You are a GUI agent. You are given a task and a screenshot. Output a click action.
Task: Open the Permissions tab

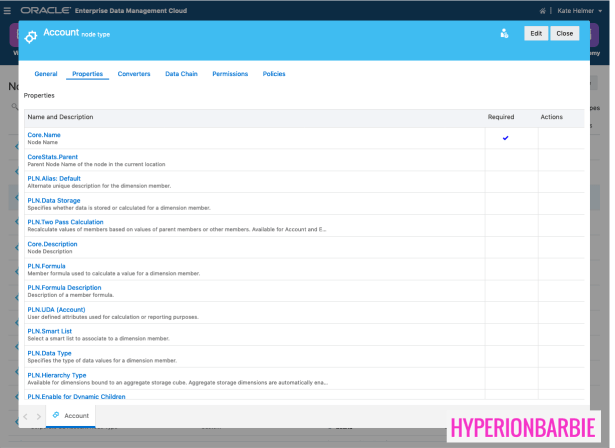[230, 74]
